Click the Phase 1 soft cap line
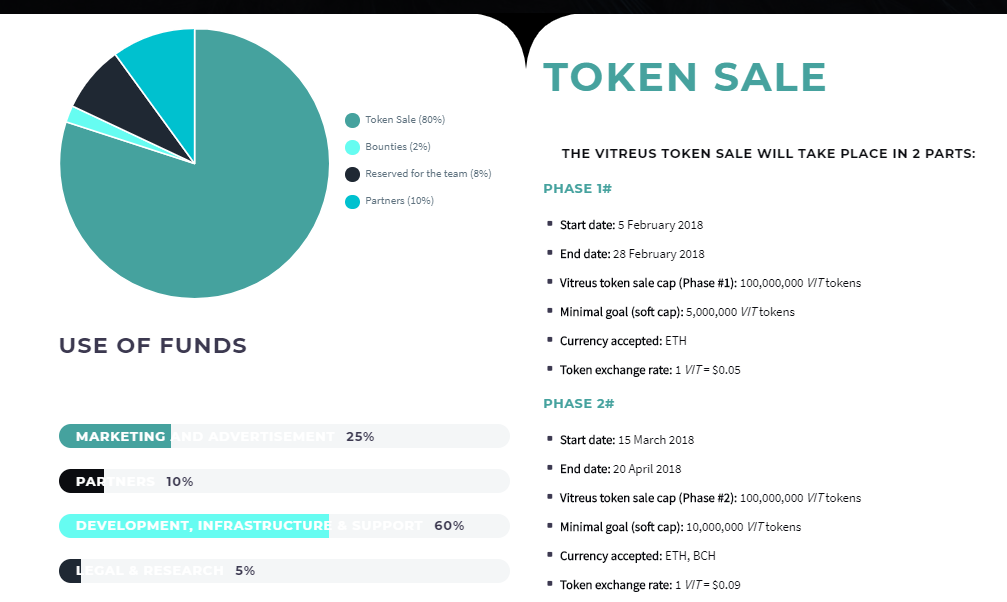Image resolution: width=1007 pixels, height=602 pixels. (x=677, y=312)
